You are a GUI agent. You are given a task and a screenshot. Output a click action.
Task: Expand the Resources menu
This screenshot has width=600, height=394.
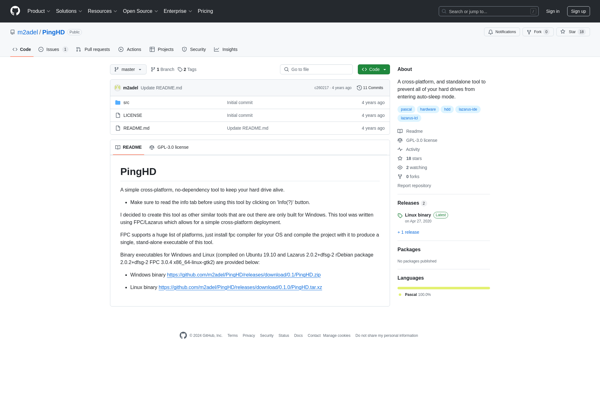click(x=102, y=11)
